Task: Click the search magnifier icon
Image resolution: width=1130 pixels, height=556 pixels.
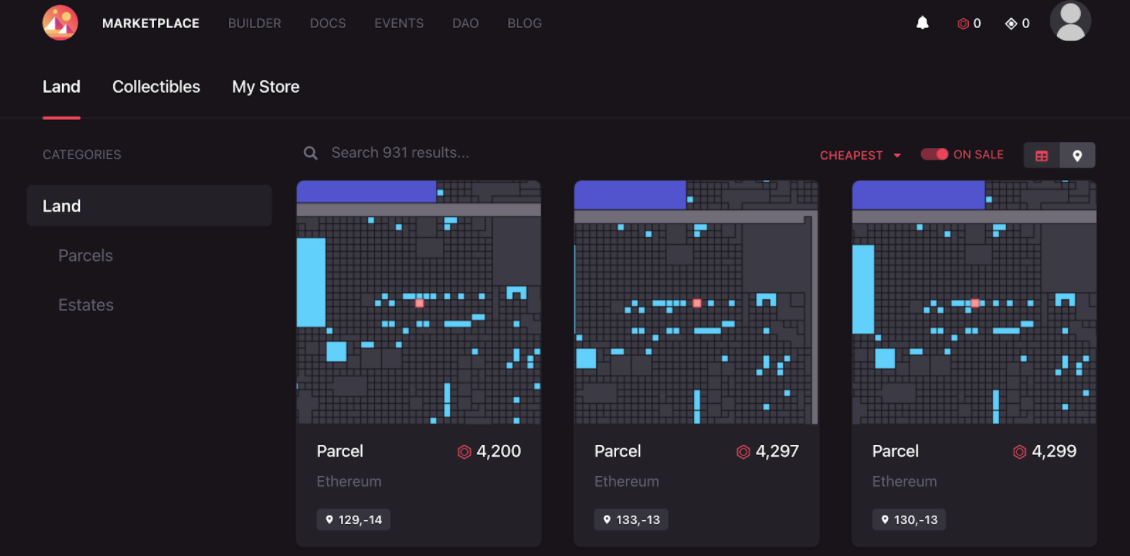Action: (311, 153)
